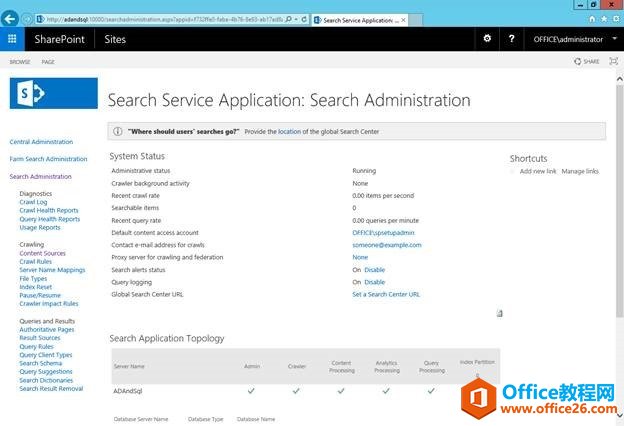Screen dimensions: 624x426
Task: Open the Crawl Log link
Action: pos(33,202)
